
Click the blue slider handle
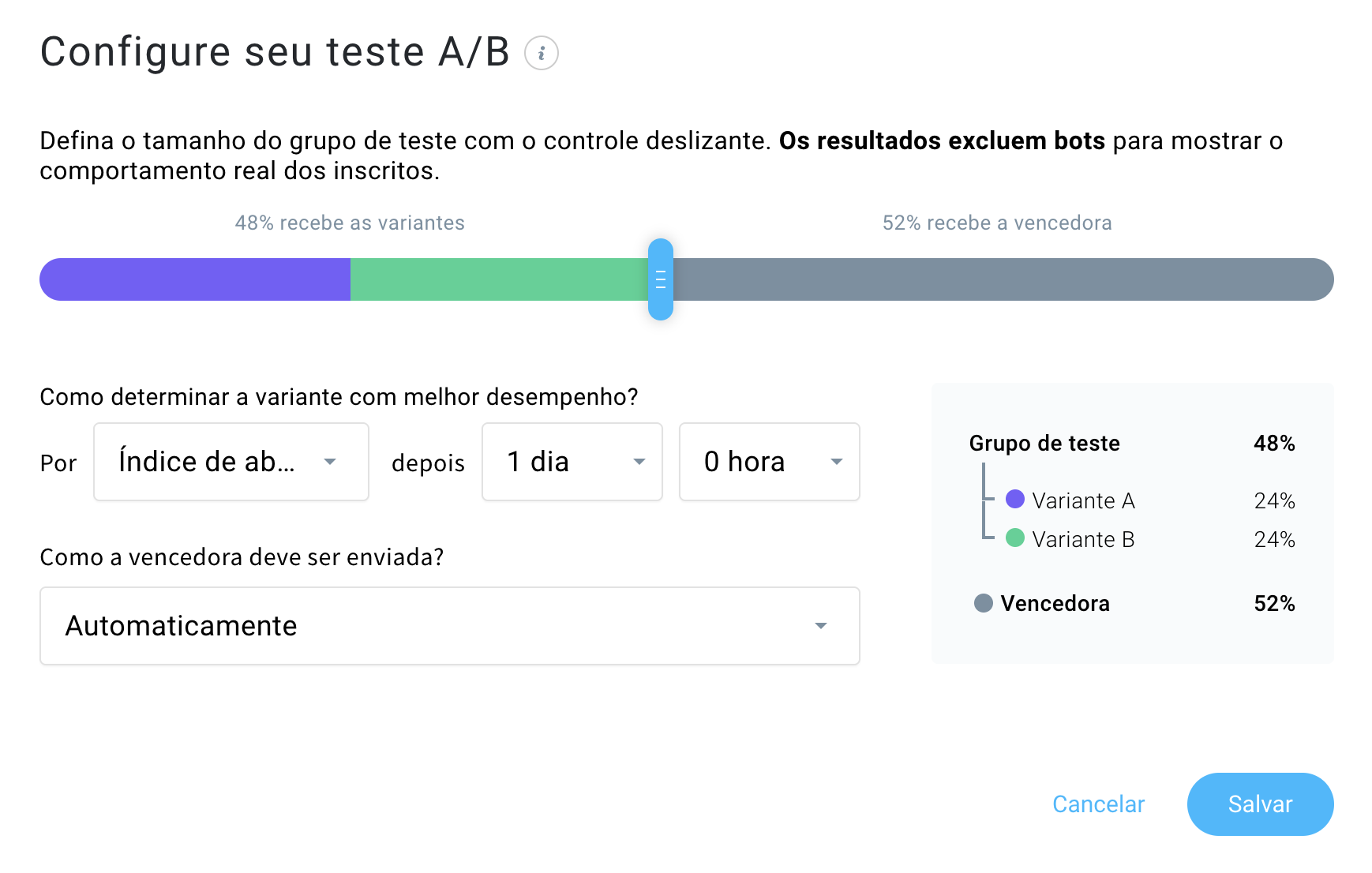pos(661,279)
